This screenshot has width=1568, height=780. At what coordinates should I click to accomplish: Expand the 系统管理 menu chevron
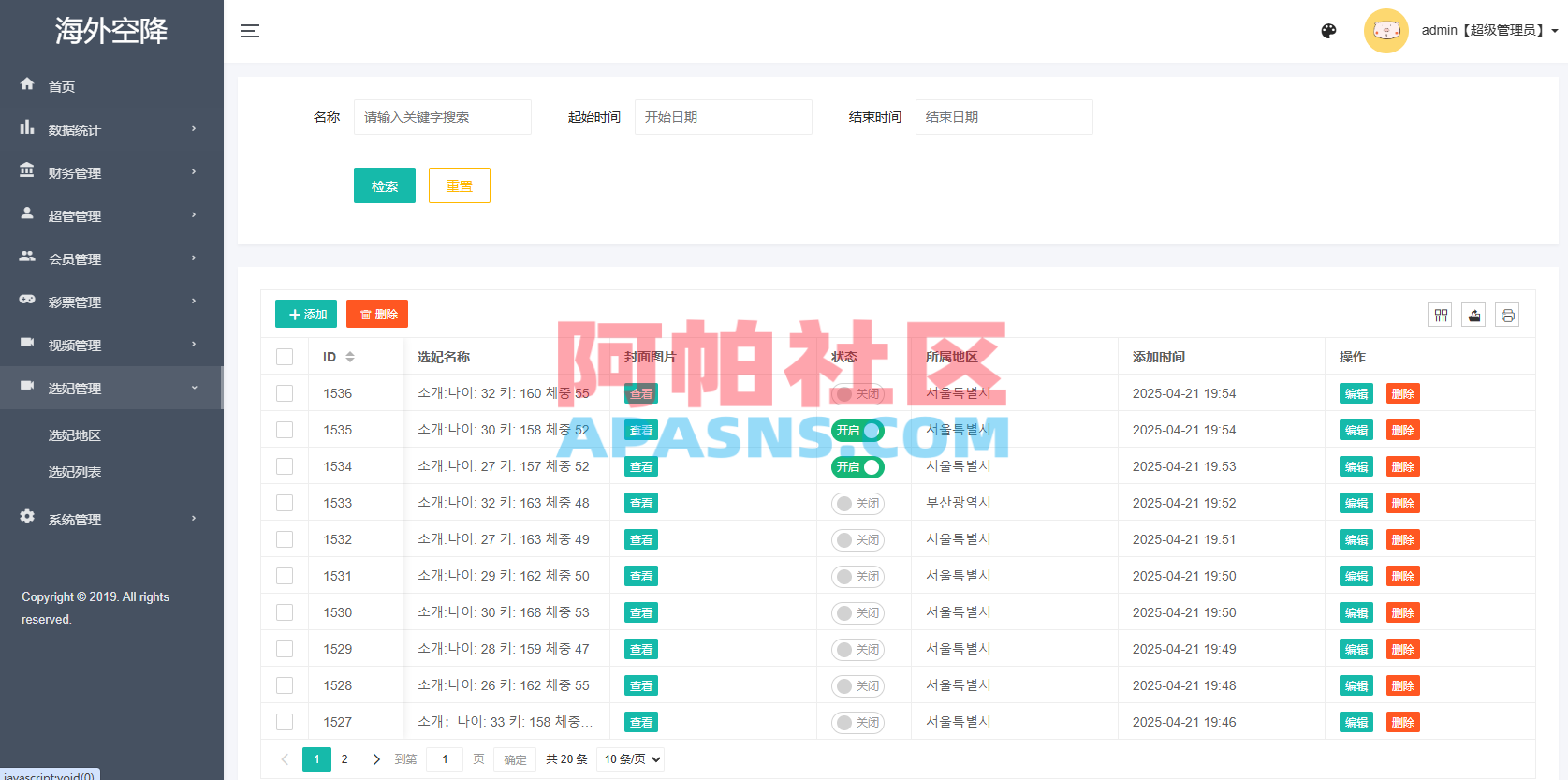coord(194,519)
